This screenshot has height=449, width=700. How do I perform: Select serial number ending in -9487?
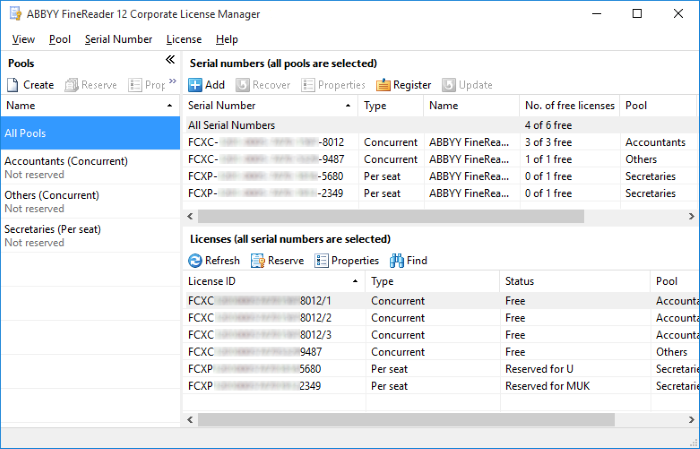440,159
